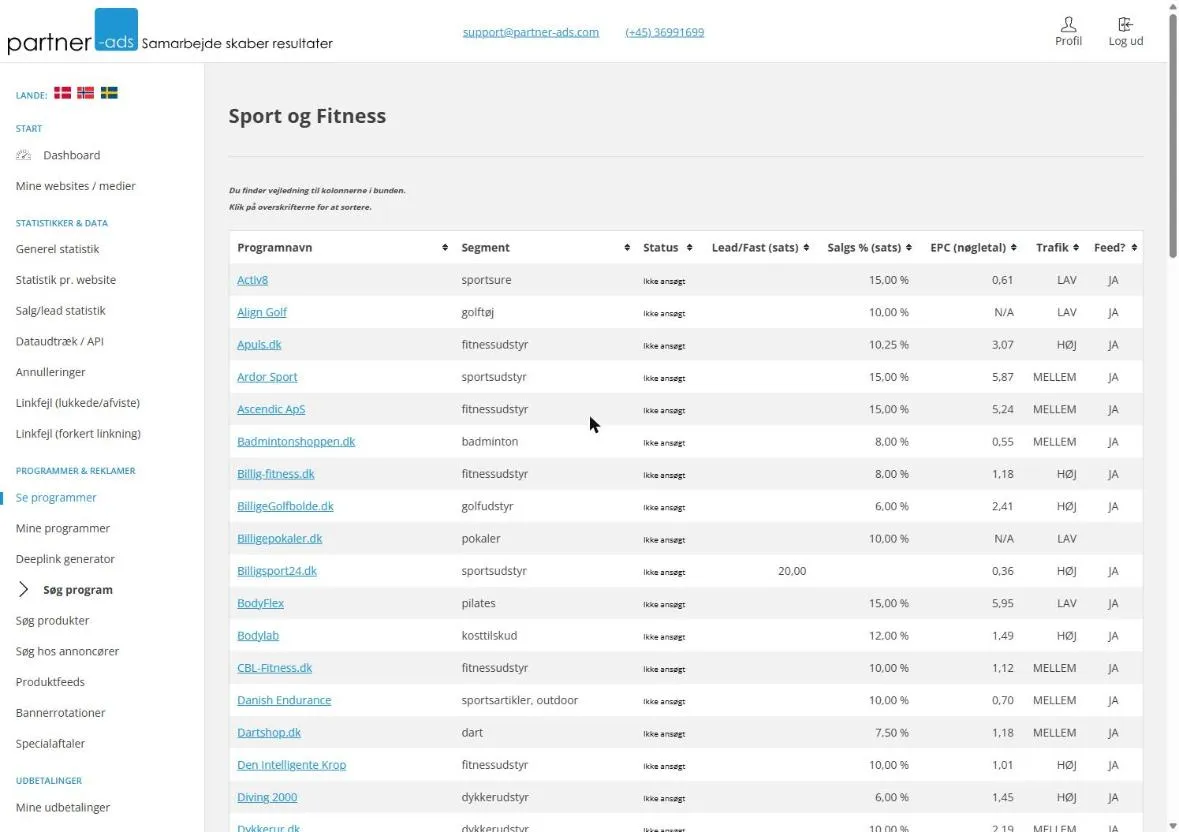Open the Align Golf program link
Image resolution: width=1179 pixels, height=832 pixels.
click(x=262, y=312)
